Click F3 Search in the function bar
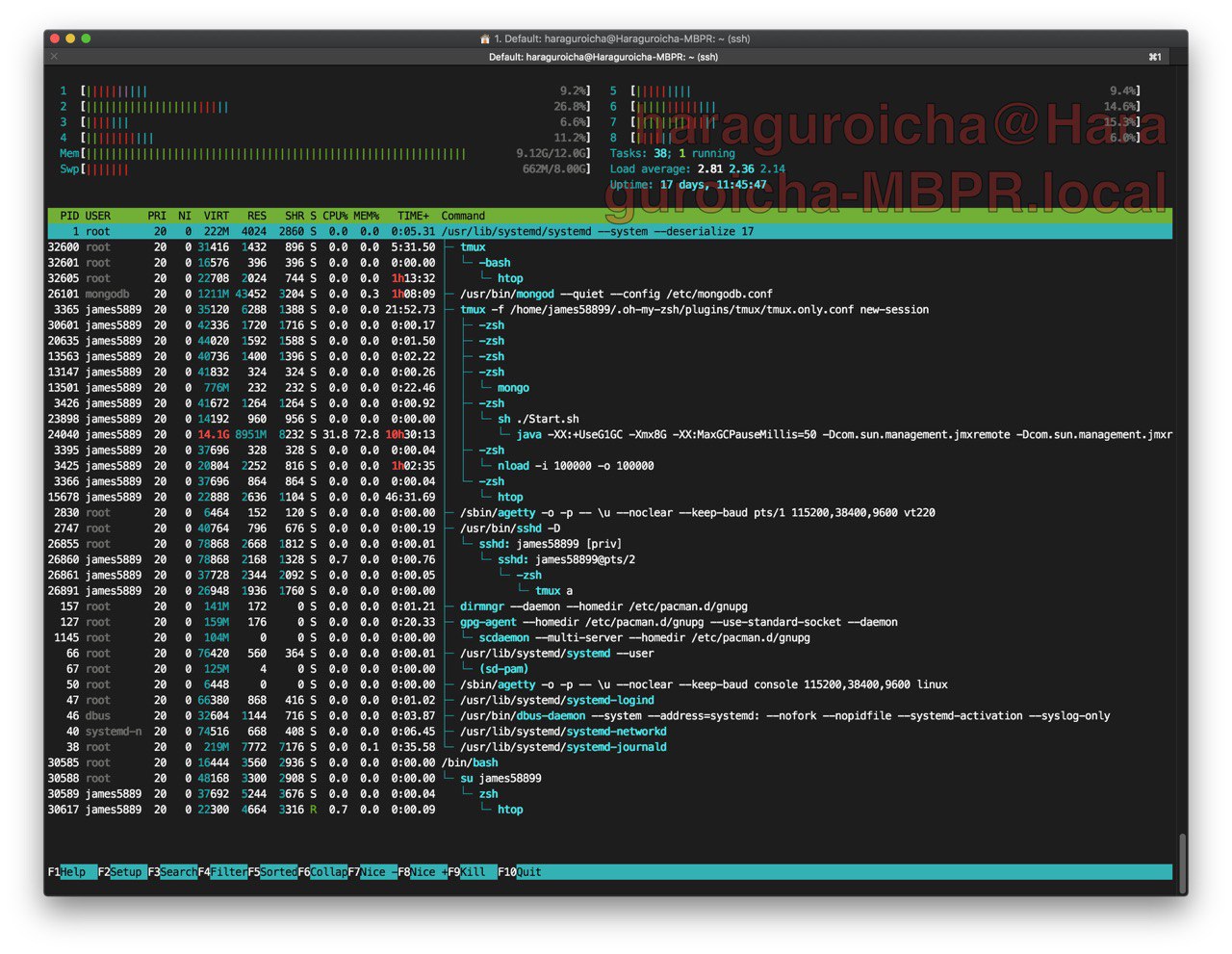 [x=172, y=872]
